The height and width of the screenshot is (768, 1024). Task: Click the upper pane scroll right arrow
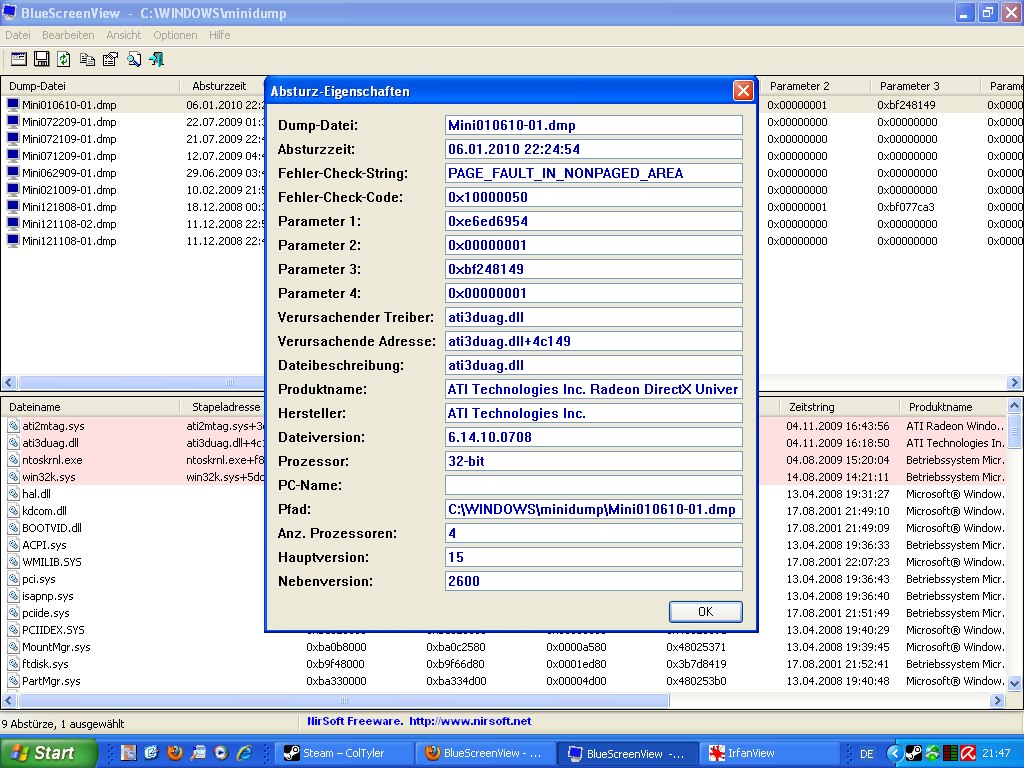pyautogui.click(x=1014, y=382)
